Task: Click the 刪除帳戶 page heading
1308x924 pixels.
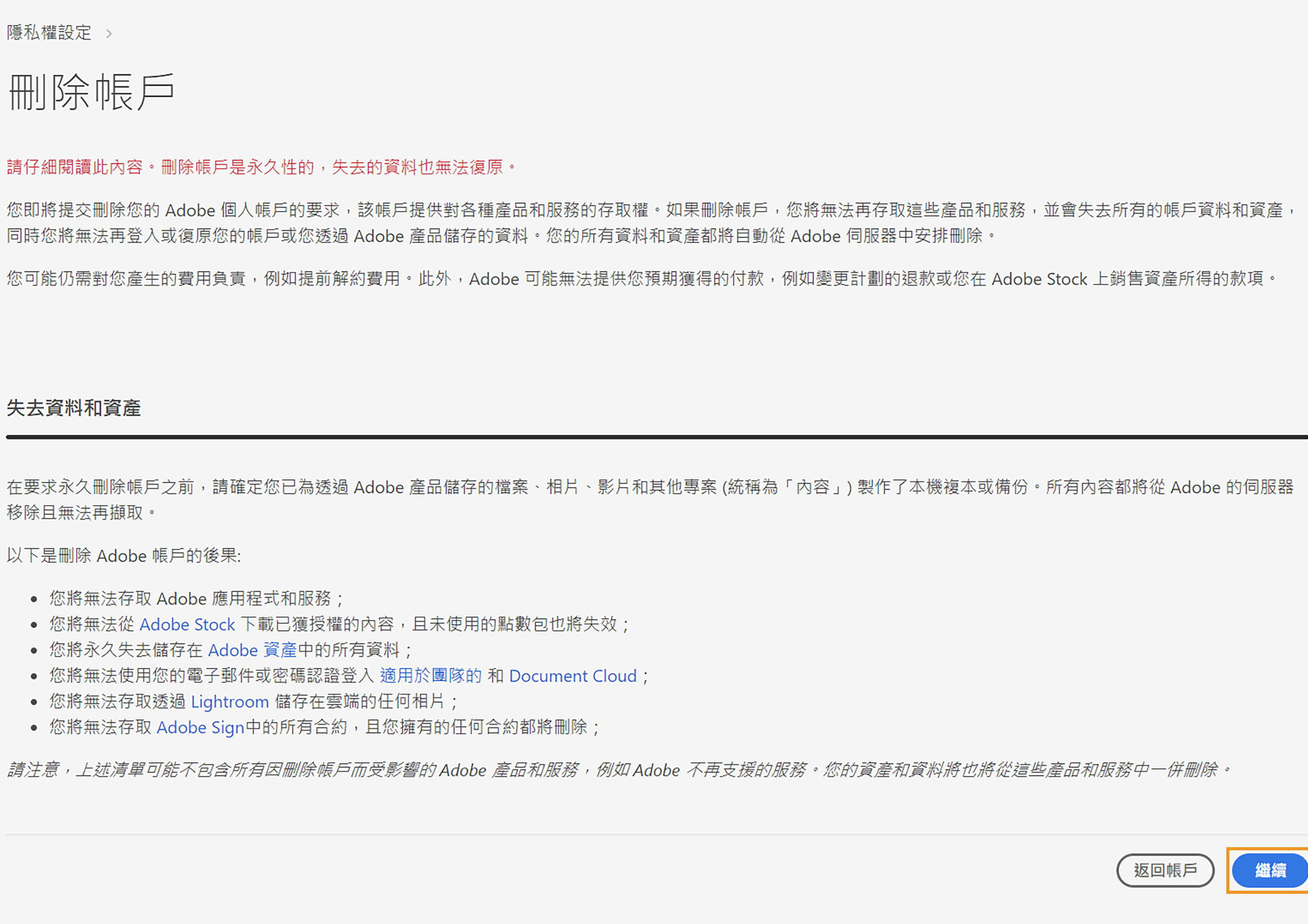Action: tap(91, 92)
